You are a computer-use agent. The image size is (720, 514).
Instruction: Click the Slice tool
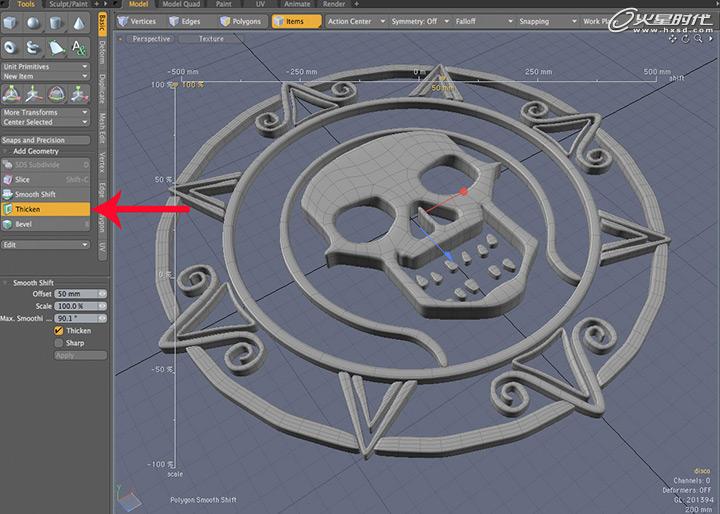click(x=45, y=180)
